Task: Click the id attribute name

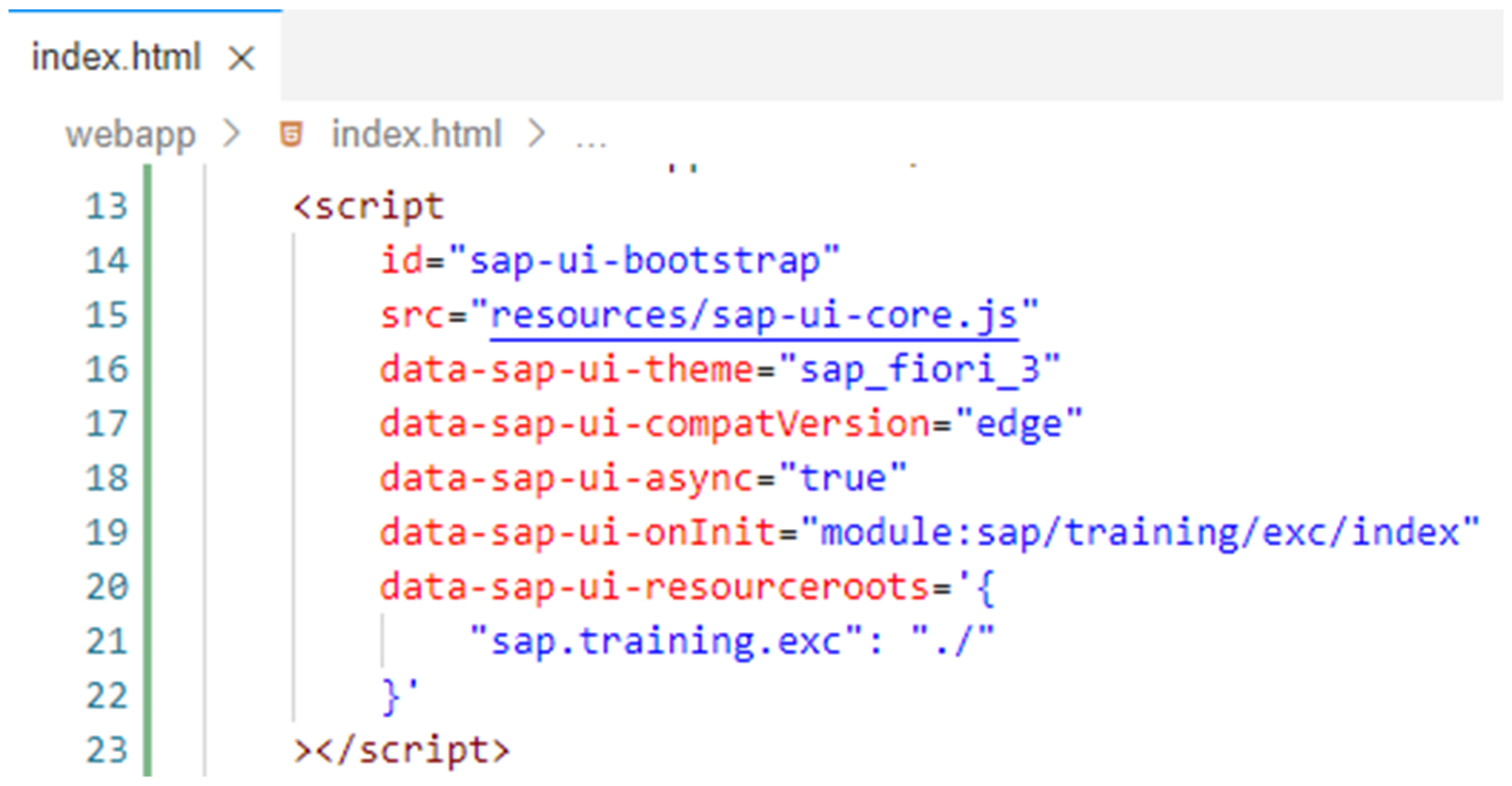Action: pos(402,260)
